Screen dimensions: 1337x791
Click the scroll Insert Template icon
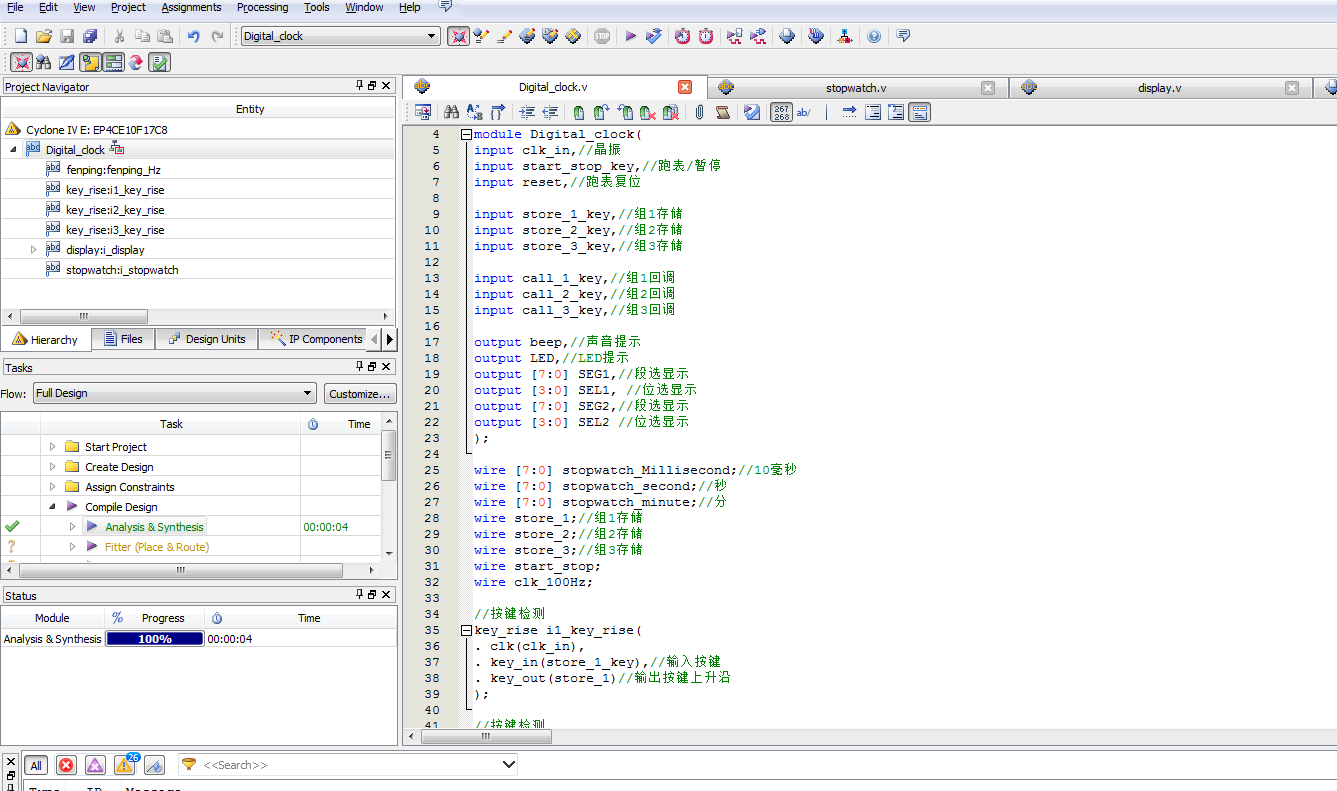(722, 112)
